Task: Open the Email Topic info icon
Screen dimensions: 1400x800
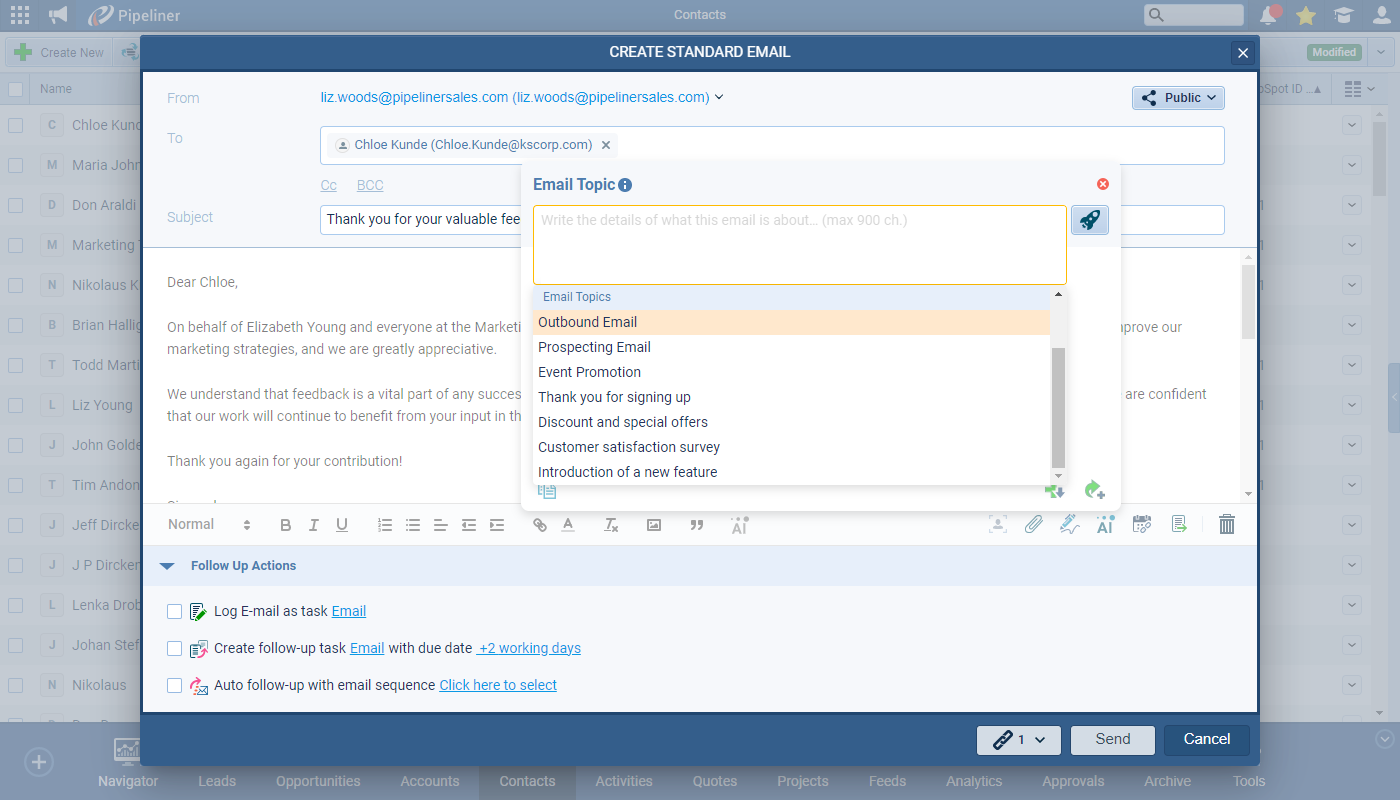Action: pyautogui.click(x=625, y=185)
